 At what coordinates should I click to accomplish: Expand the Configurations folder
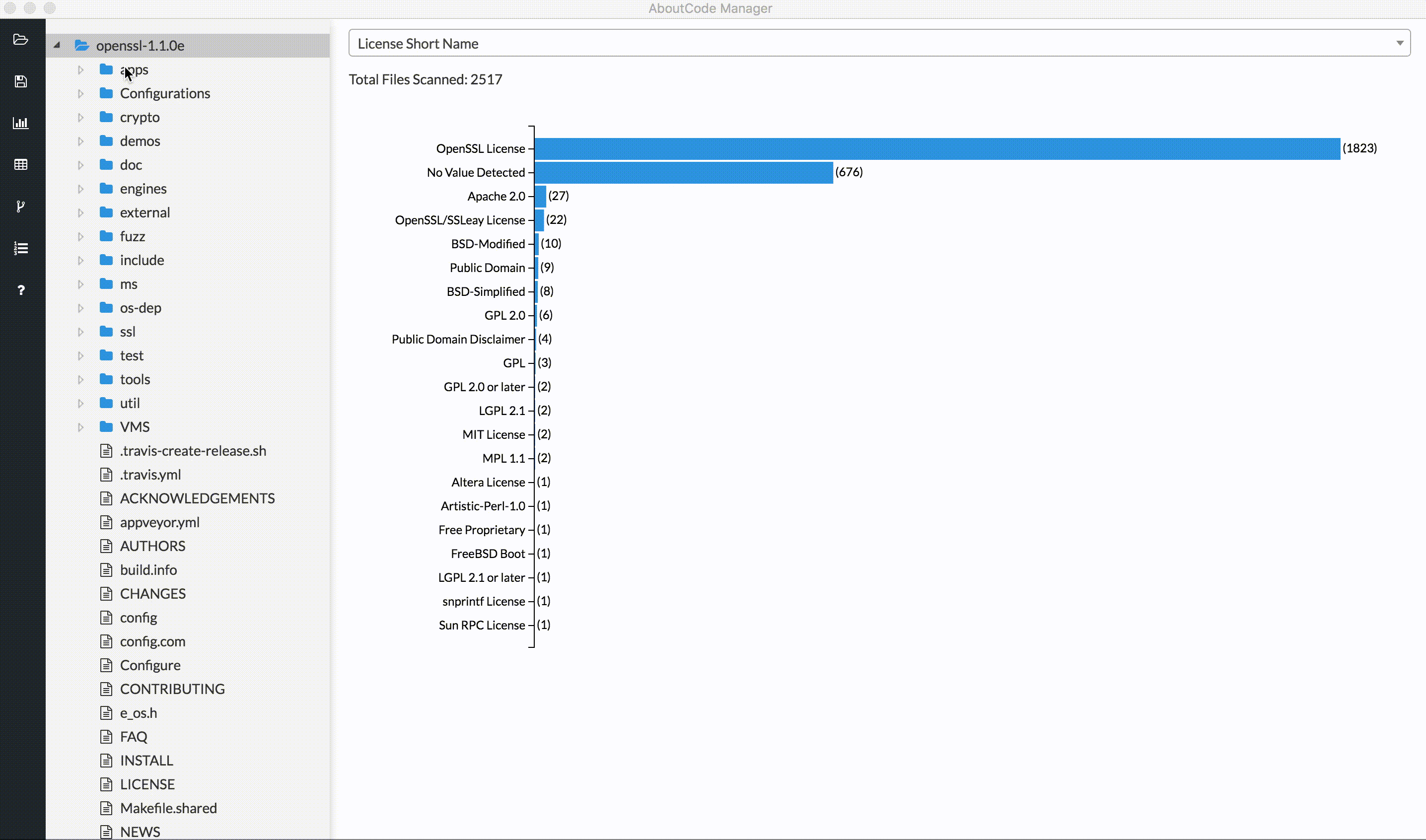tap(80, 93)
